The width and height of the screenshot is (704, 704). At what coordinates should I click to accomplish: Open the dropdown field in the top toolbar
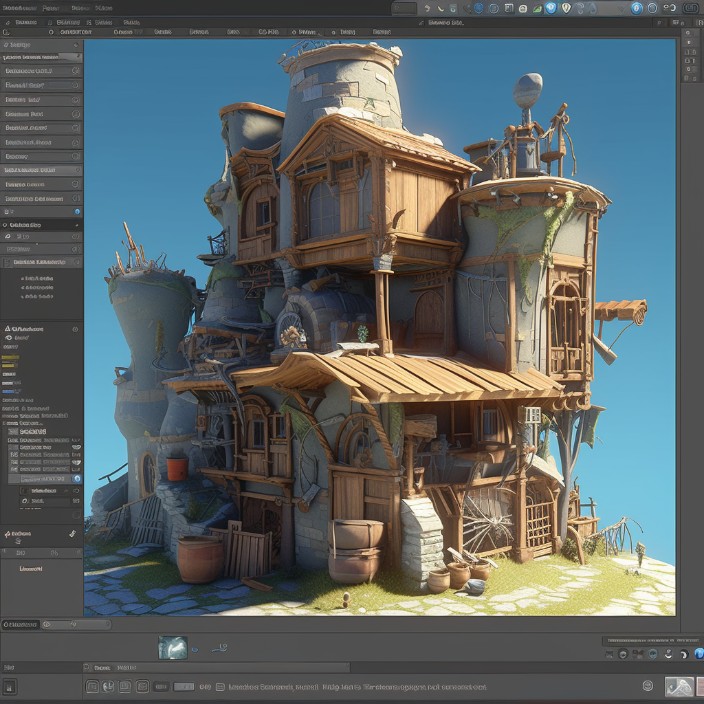[x=404, y=8]
